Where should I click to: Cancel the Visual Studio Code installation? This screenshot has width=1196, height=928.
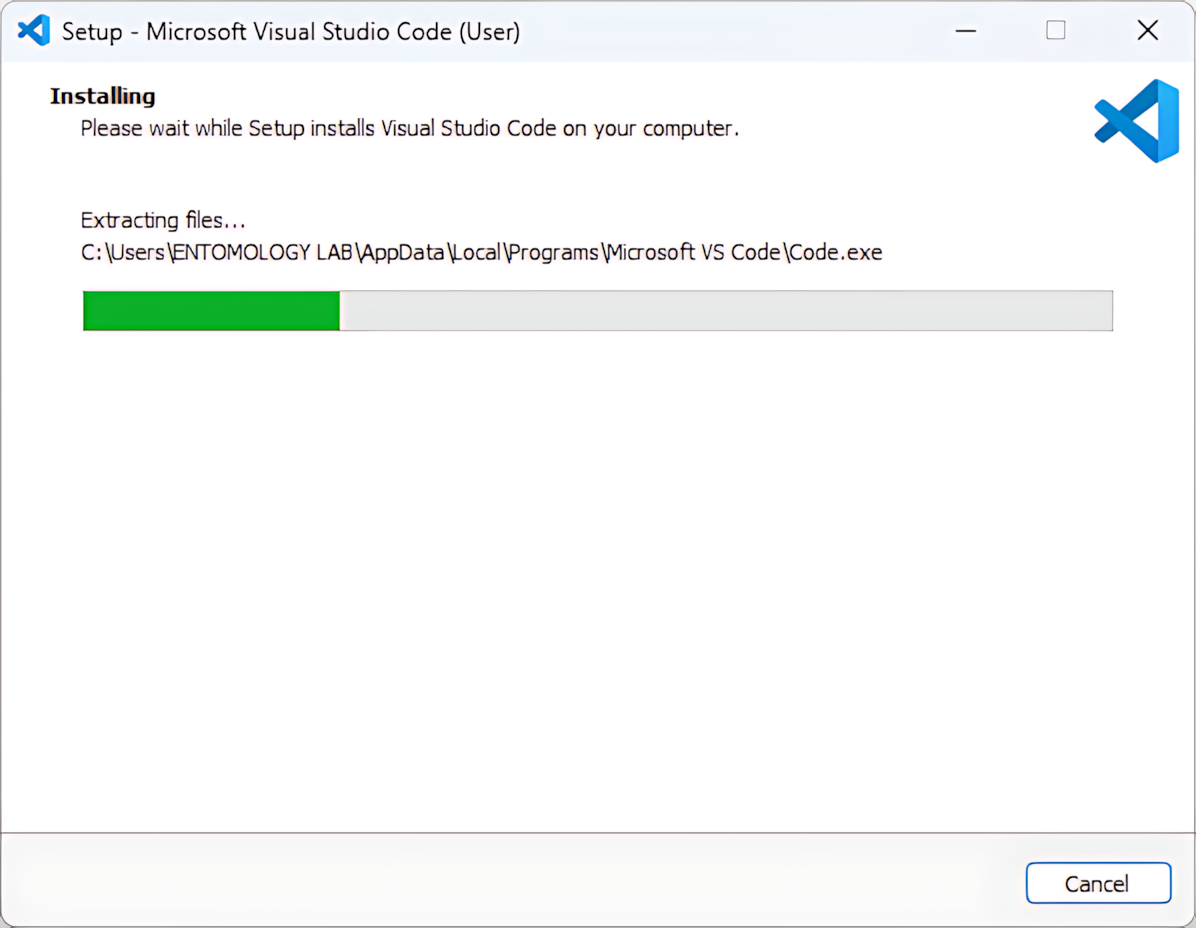pos(1097,883)
